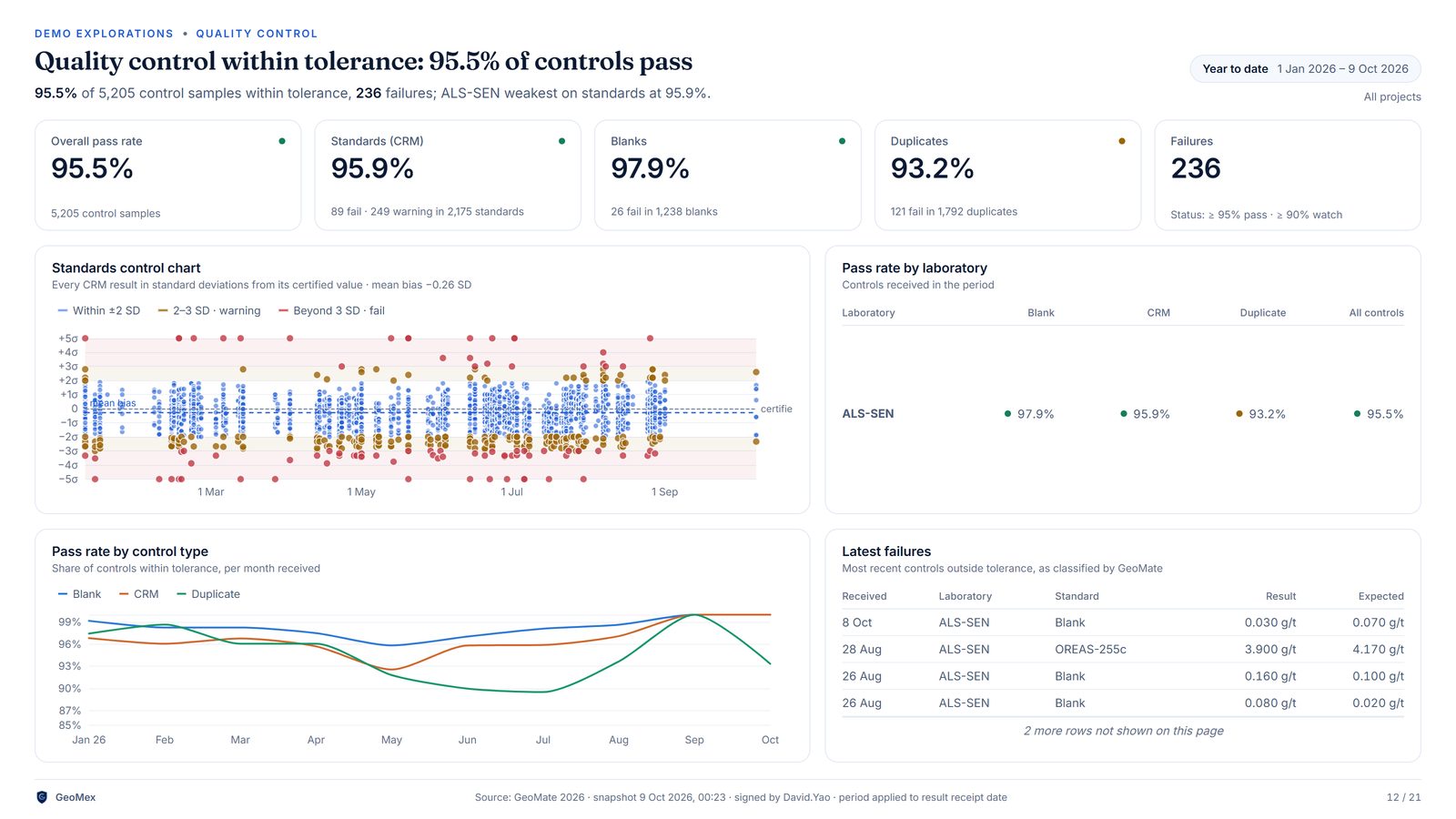The width and height of the screenshot is (1456, 819).
Task: Open the All projects filter
Action: (1391, 97)
